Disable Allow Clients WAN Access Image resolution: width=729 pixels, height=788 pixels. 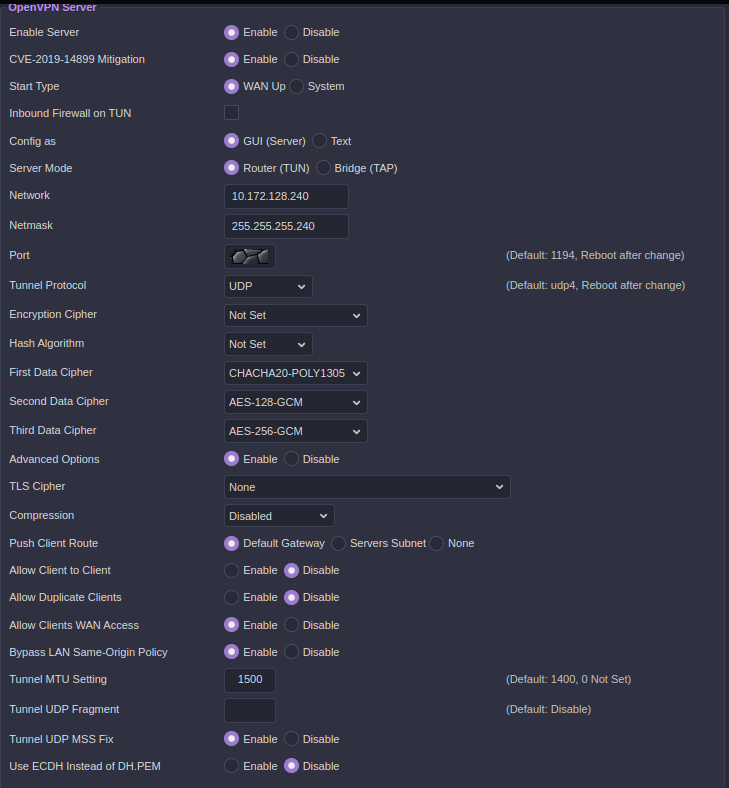pos(292,625)
